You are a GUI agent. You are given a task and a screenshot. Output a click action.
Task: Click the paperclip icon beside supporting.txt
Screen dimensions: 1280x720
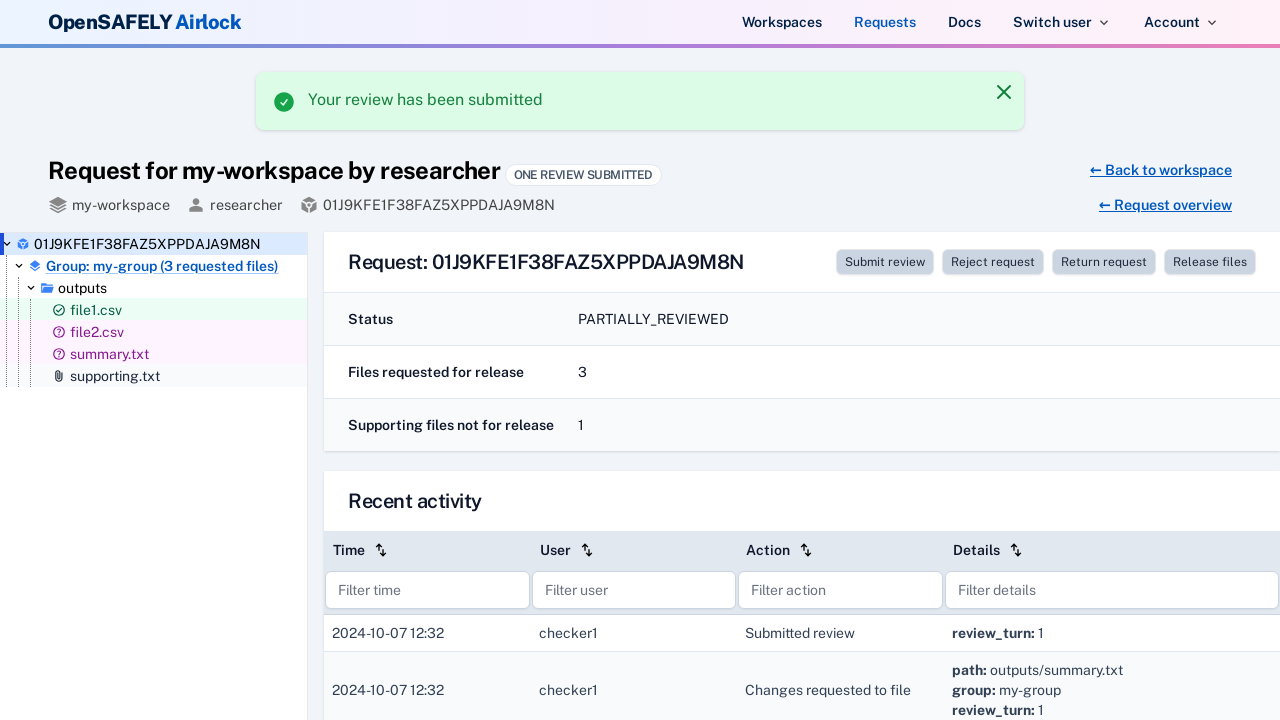[x=59, y=376]
